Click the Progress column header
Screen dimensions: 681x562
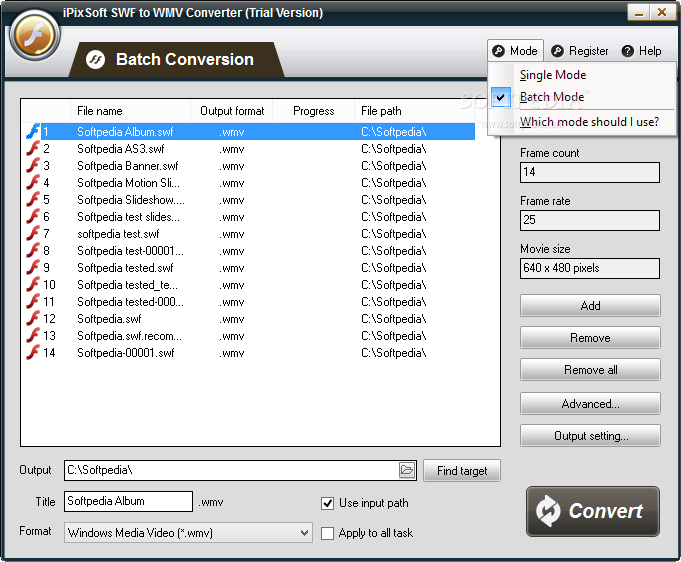click(x=314, y=111)
